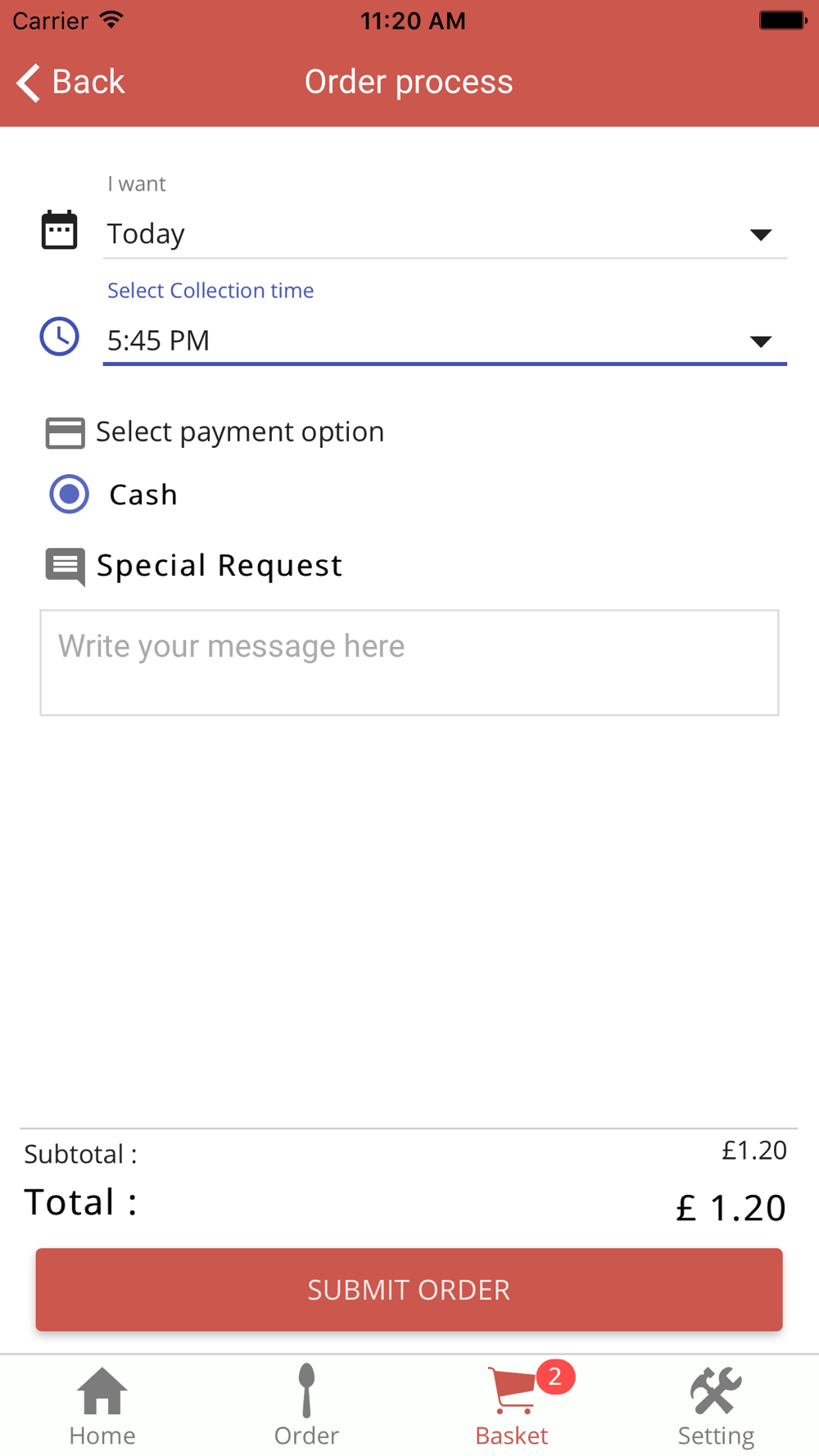
Task: Tap the credit card payment icon
Action: [65, 433]
